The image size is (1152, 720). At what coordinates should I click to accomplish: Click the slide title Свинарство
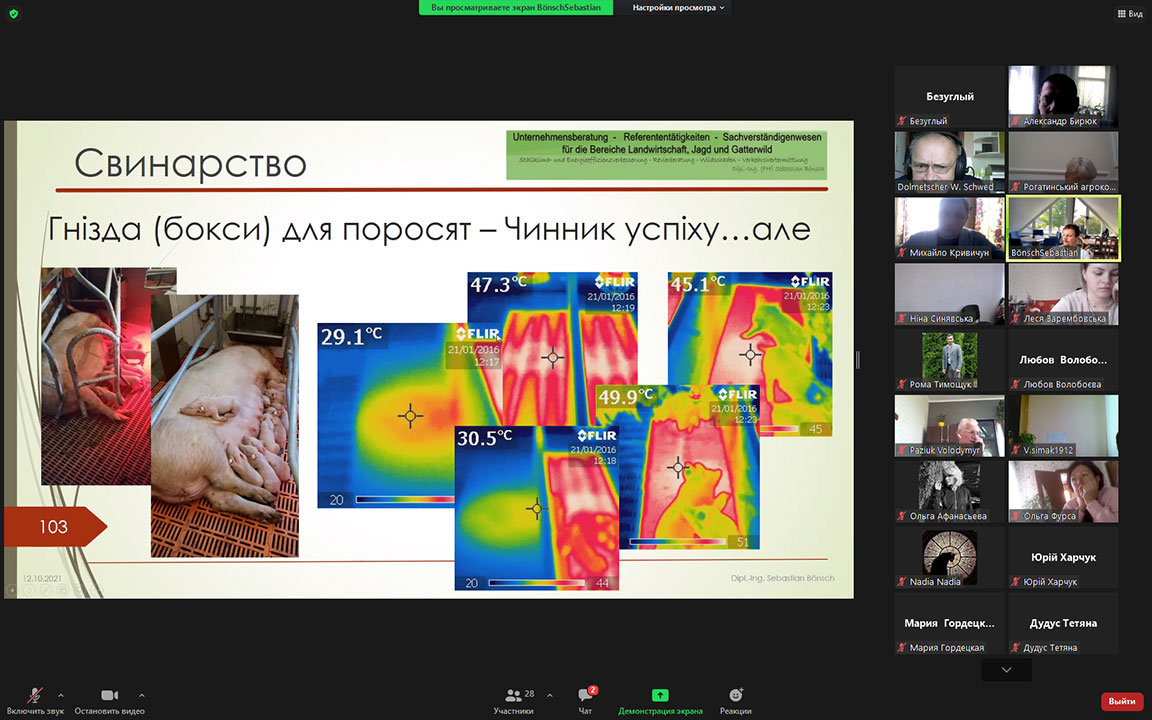tap(190, 163)
